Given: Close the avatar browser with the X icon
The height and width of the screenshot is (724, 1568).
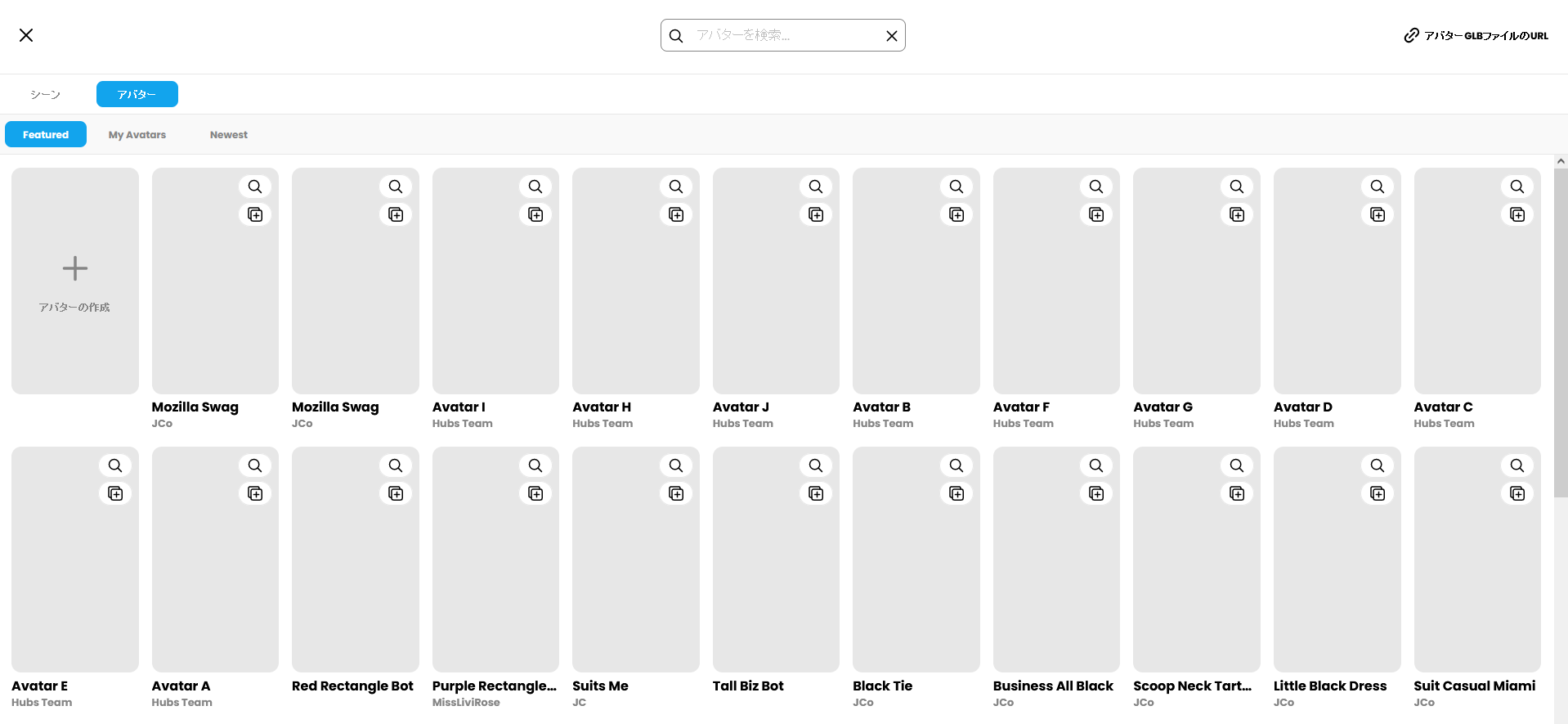Looking at the screenshot, I should click(26, 35).
